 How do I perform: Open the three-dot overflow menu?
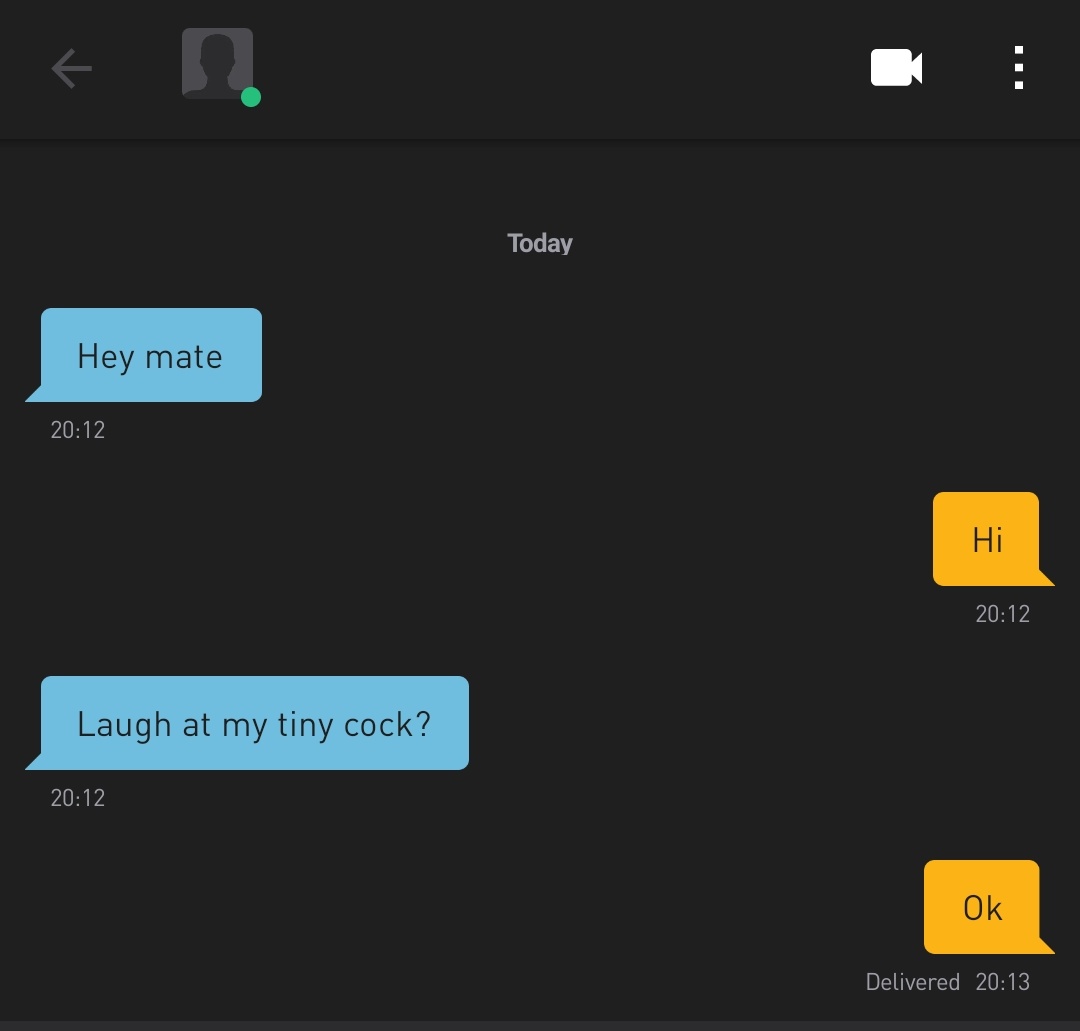(1019, 67)
